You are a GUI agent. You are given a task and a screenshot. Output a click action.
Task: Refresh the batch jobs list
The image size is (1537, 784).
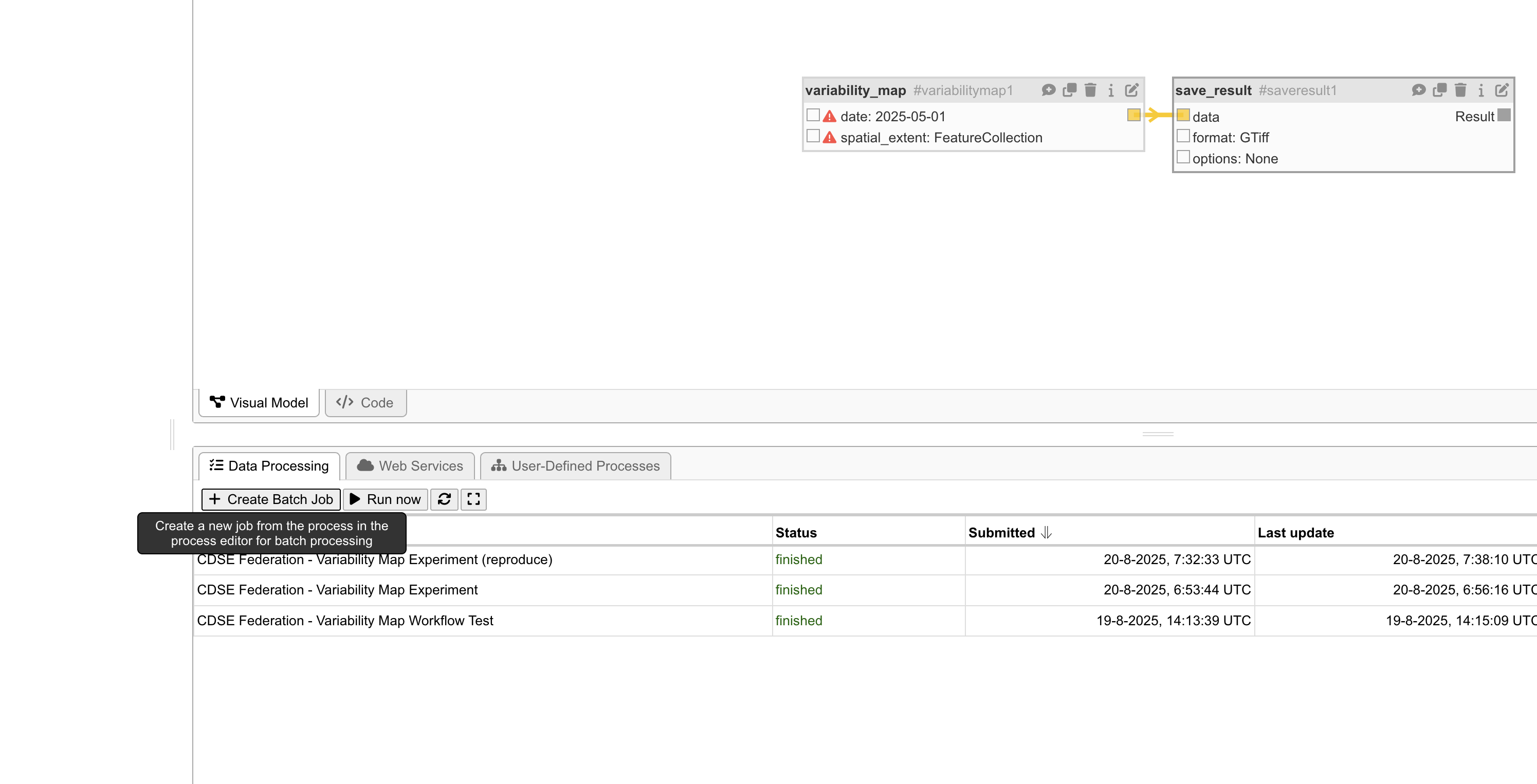pos(444,499)
